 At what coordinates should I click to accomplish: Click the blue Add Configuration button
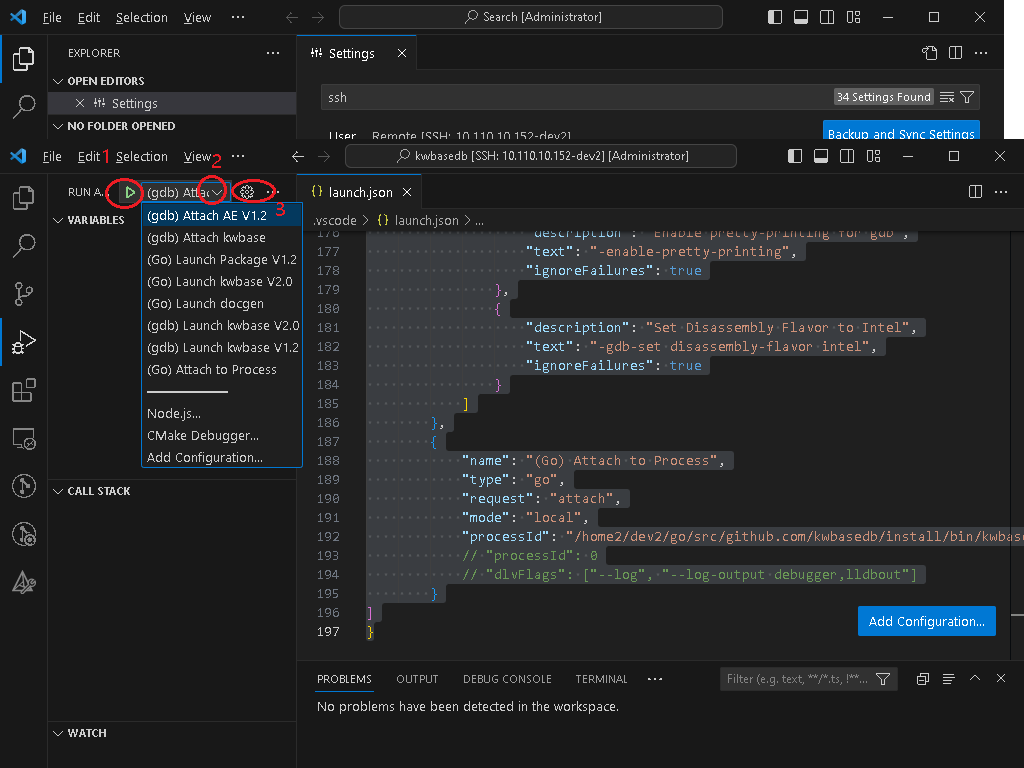(926, 620)
